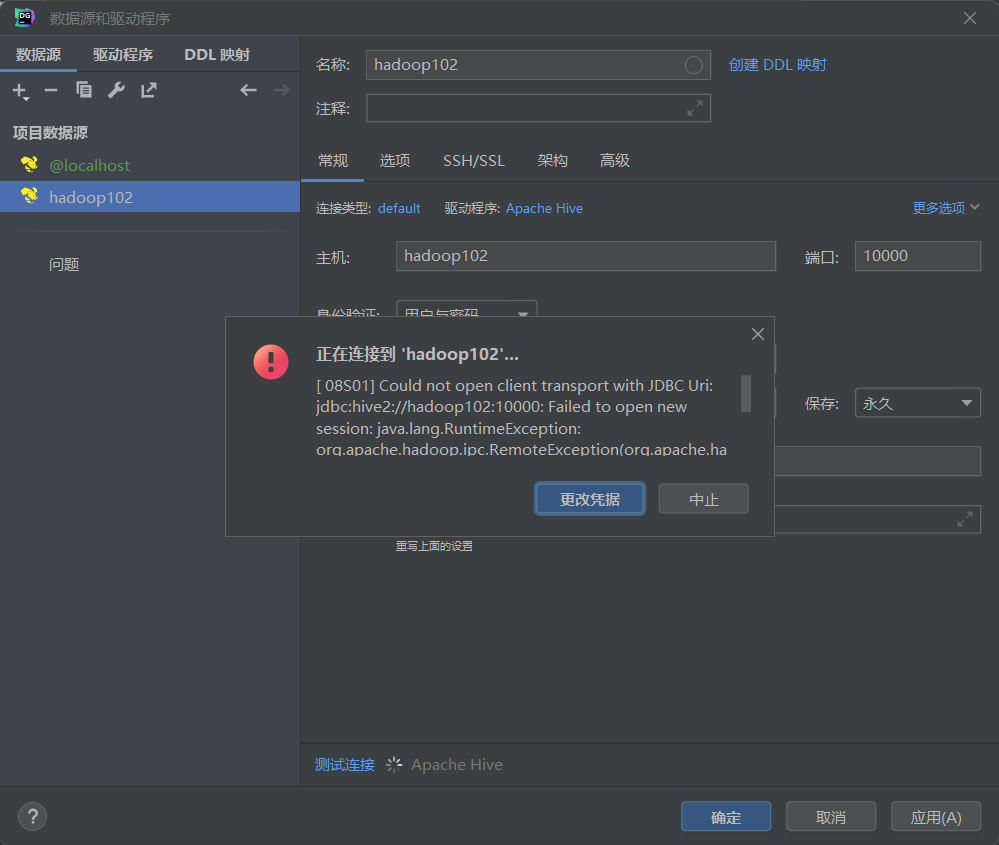Click the Hive icon beside @localhost
This screenshot has width=999, height=845.
click(x=29, y=164)
